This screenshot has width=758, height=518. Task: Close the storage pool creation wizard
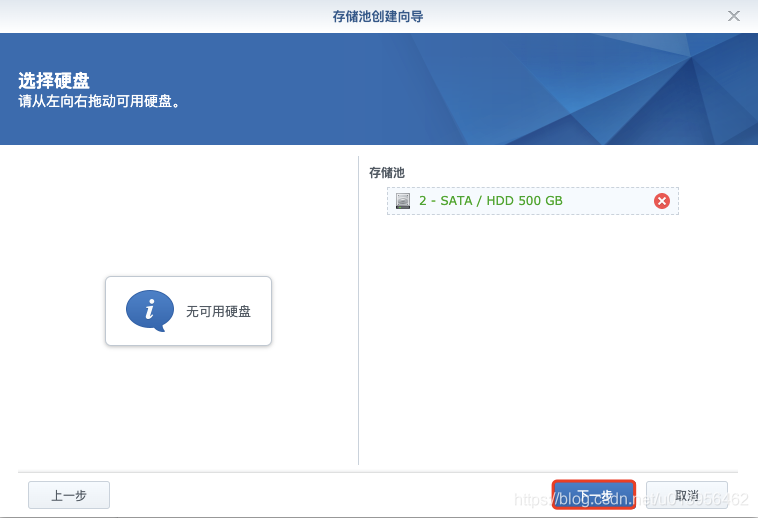tap(734, 16)
